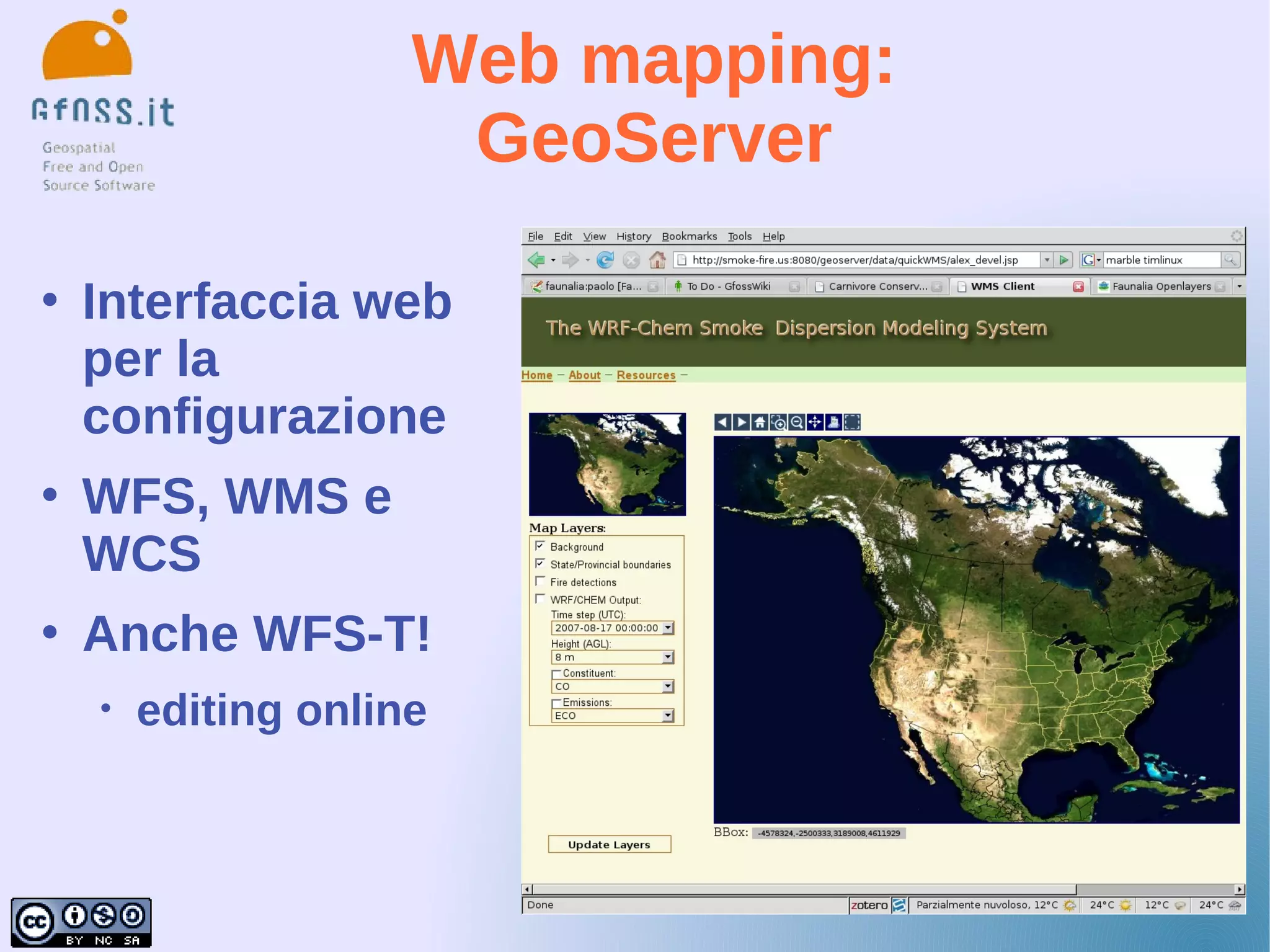The image size is (1270, 952).
Task: Click the 24°C rain forecast at status bar end
Action: coord(1220,905)
